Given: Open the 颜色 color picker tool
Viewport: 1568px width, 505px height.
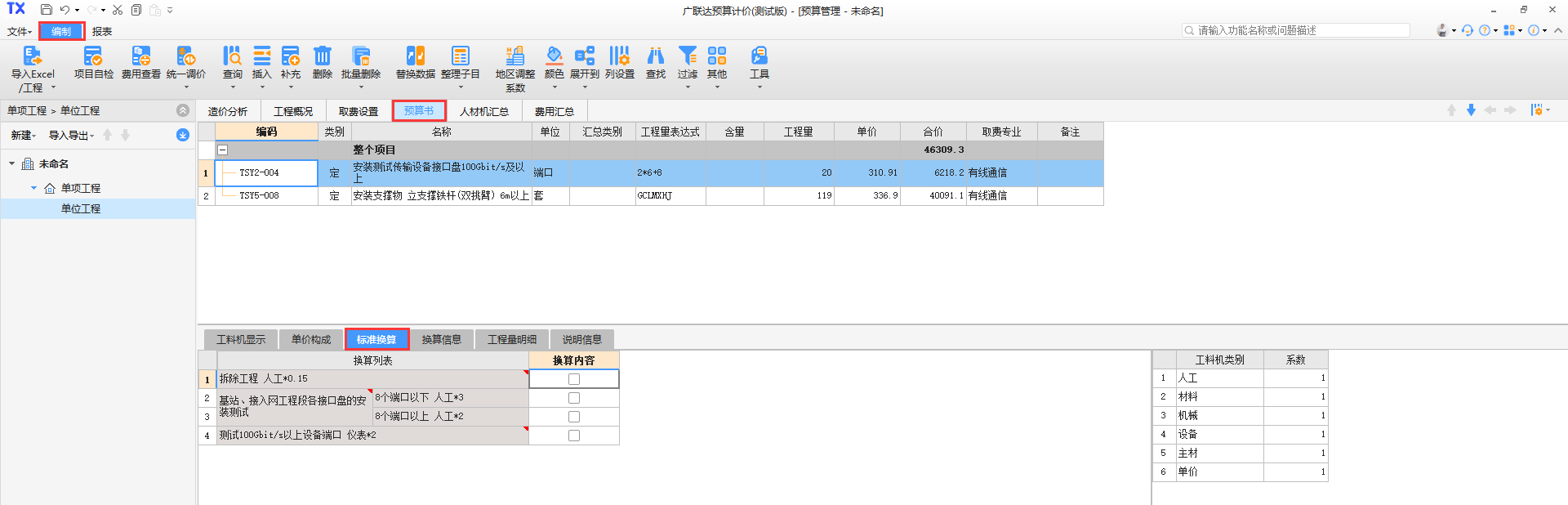Looking at the screenshot, I should click(554, 57).
